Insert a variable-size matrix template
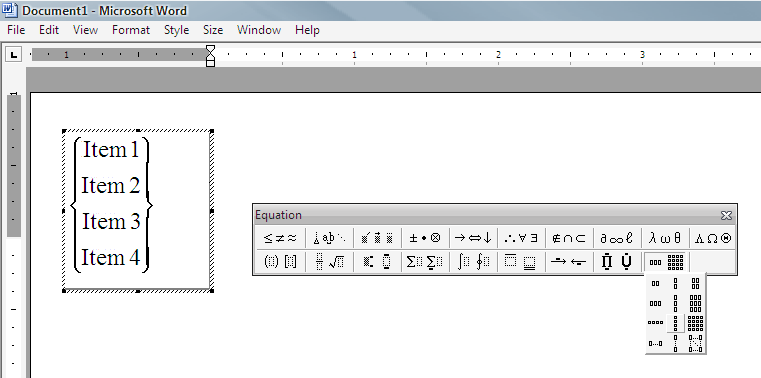This screenshot has height=378, width=761. click(695, 344)
